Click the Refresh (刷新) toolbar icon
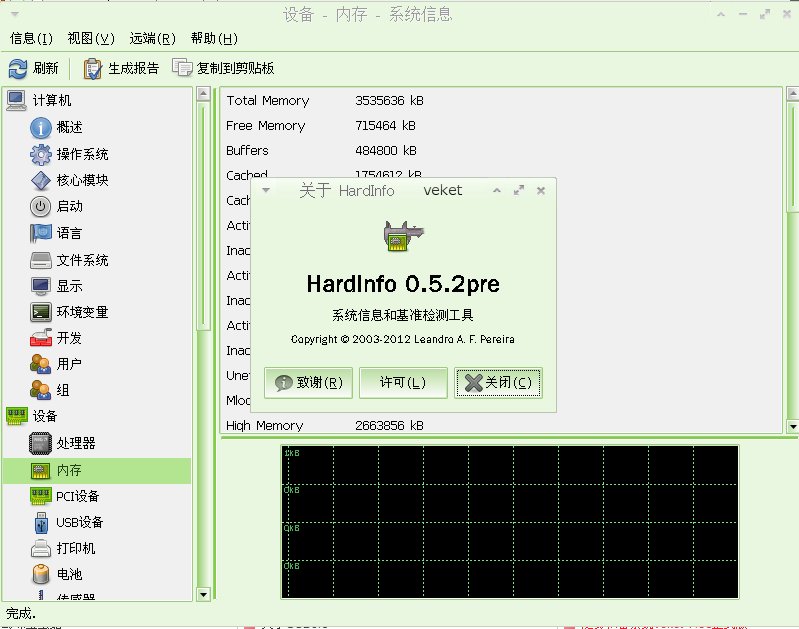 [18, 68]
